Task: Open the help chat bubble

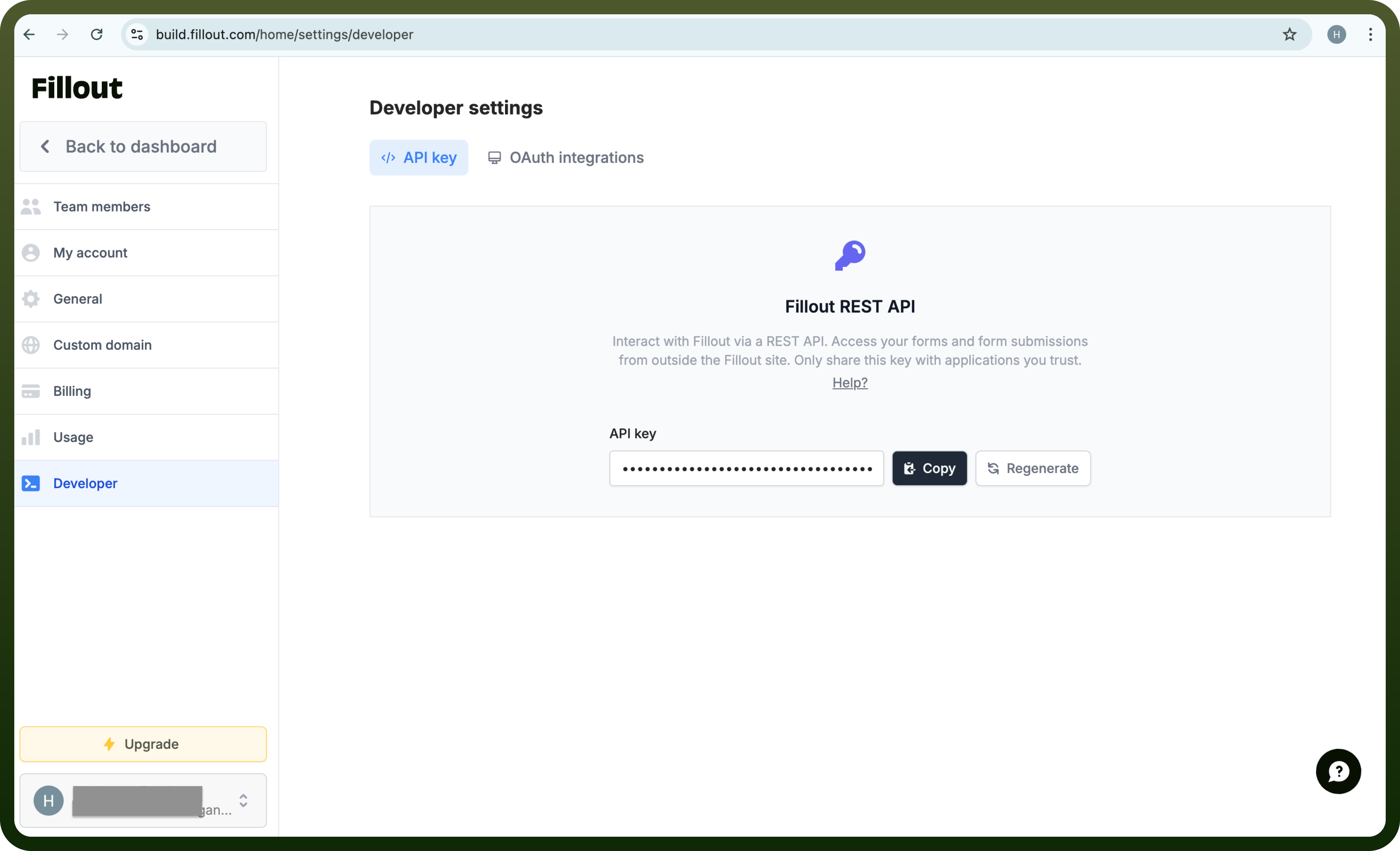Action: point(1338,771)
